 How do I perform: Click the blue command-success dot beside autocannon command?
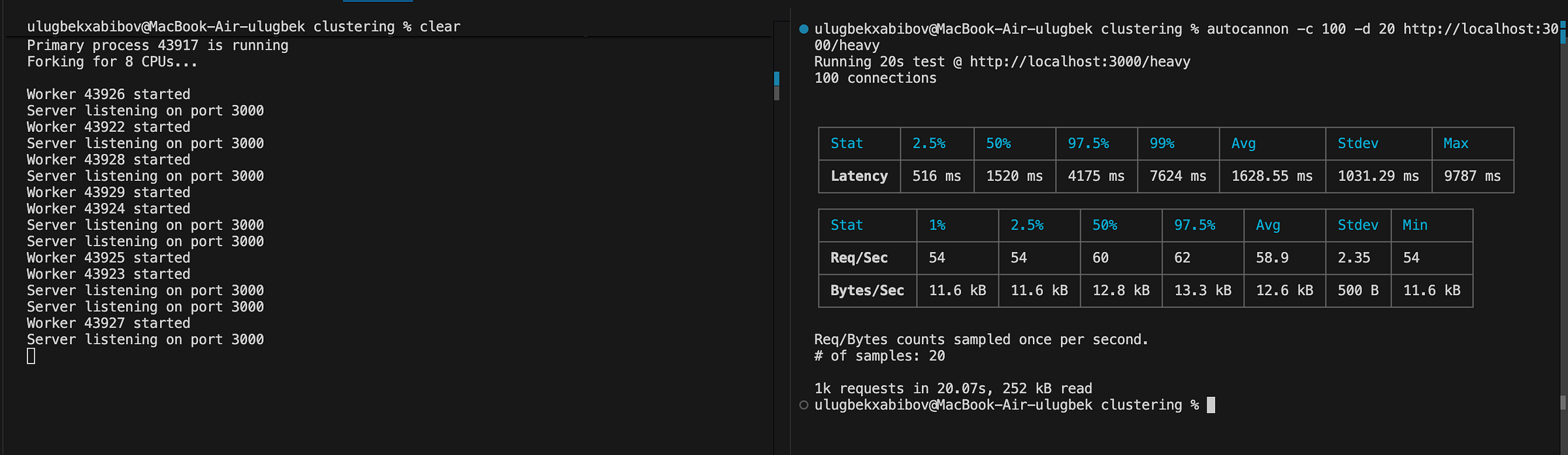[x=804, y=29]
